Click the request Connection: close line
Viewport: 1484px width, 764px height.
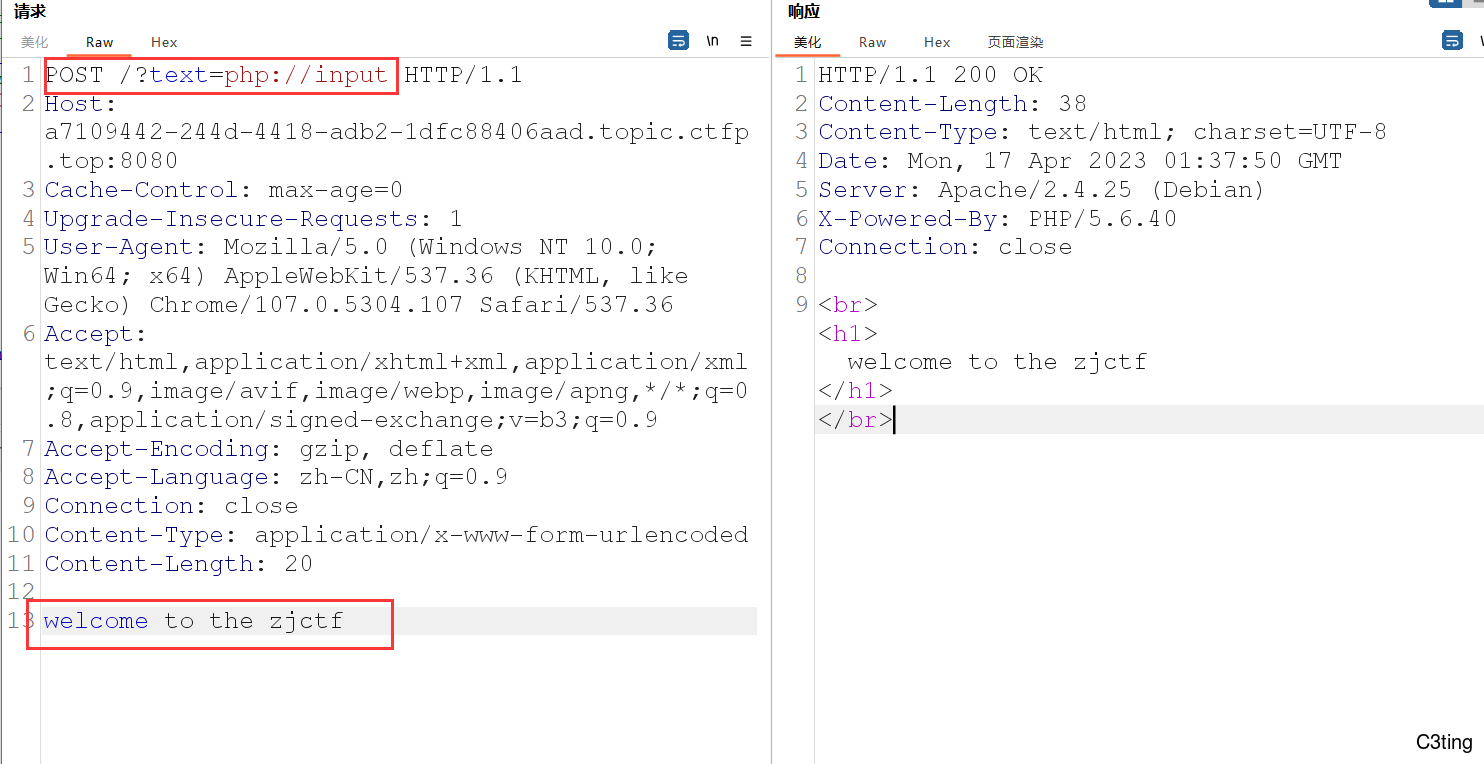171,506
